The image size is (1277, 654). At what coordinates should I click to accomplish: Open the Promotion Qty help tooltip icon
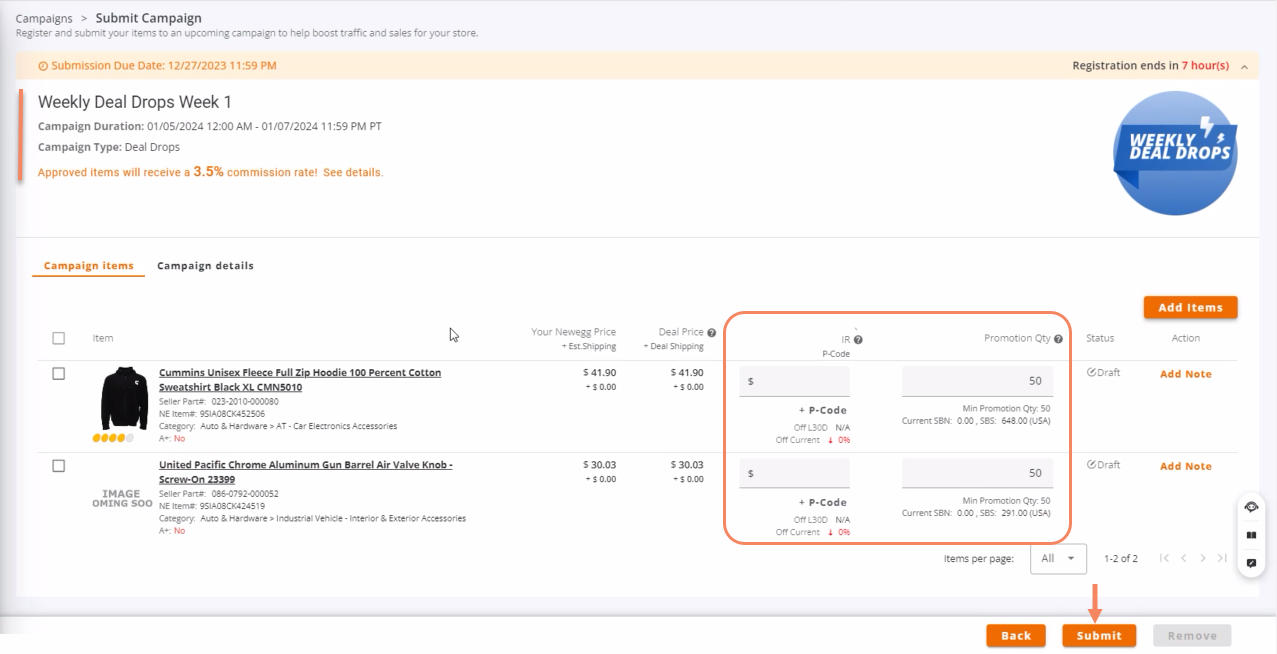click(x=1058, y=339)
